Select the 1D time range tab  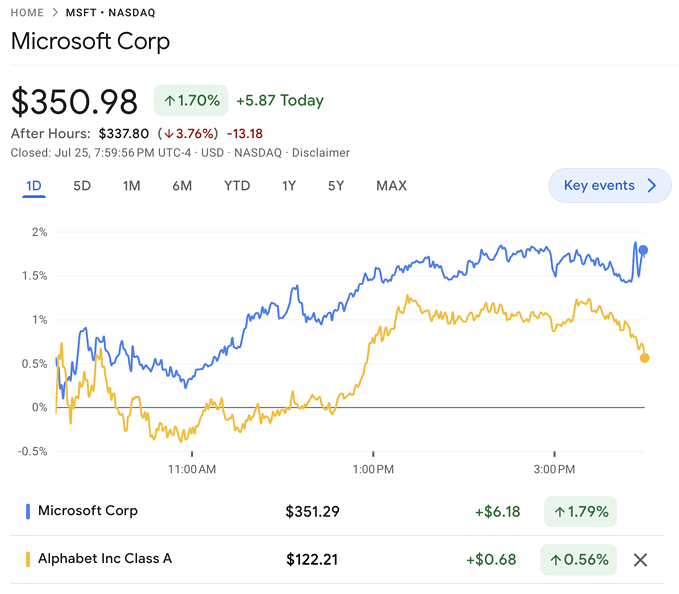[x=34, y=186]
